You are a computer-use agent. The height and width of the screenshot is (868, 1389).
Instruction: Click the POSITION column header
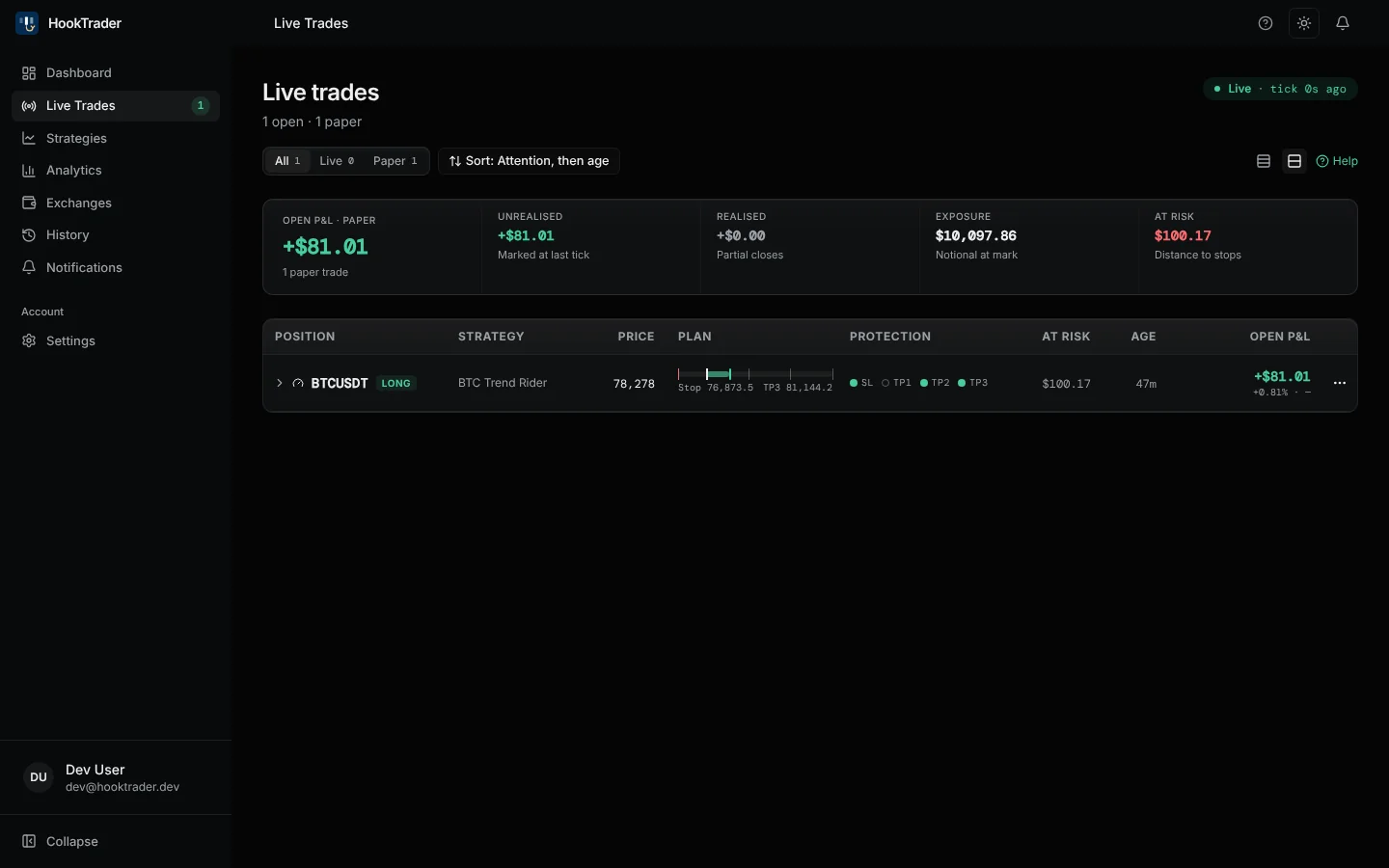pos(305,337)
